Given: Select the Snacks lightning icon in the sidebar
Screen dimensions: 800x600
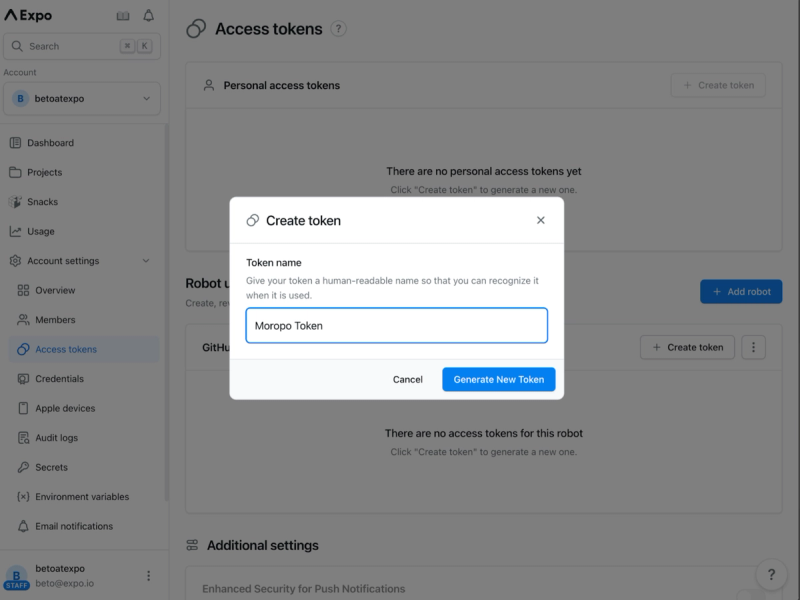Looking at the screenshot, I should pyautogui.click(x=17, y=202).
